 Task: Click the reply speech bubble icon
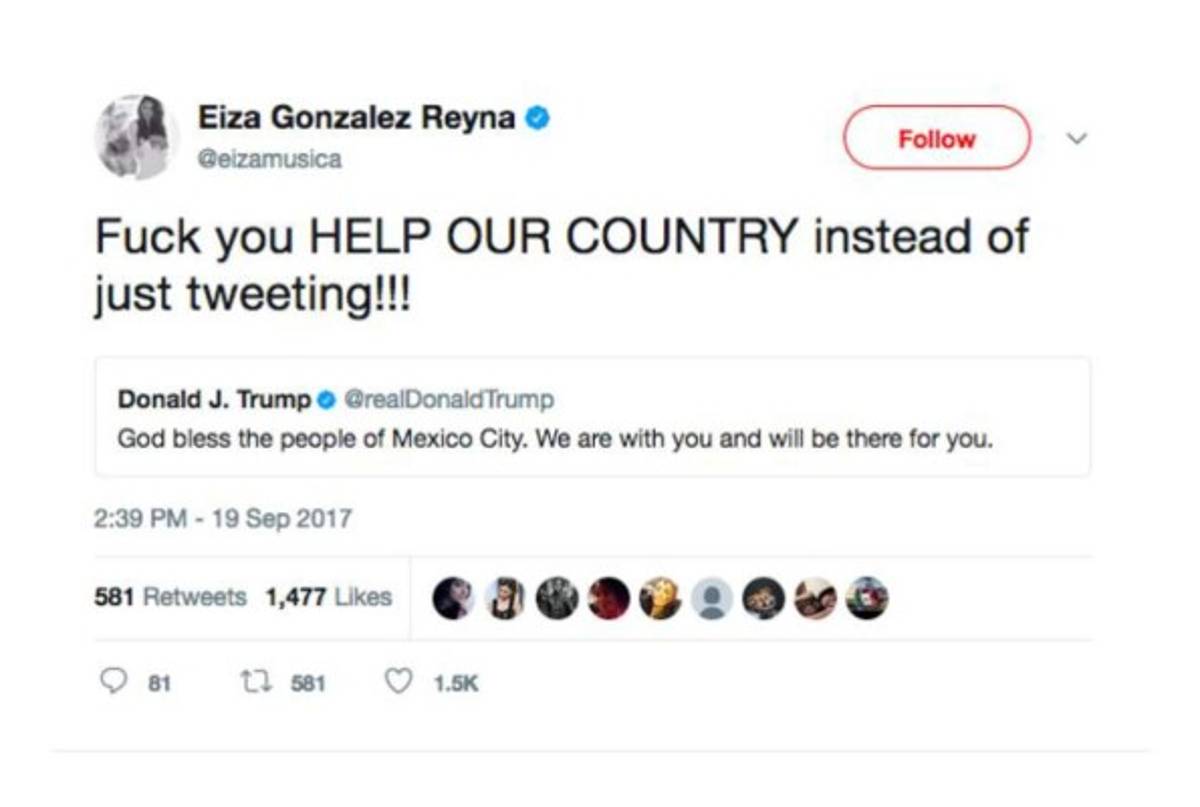coord(113,682)
